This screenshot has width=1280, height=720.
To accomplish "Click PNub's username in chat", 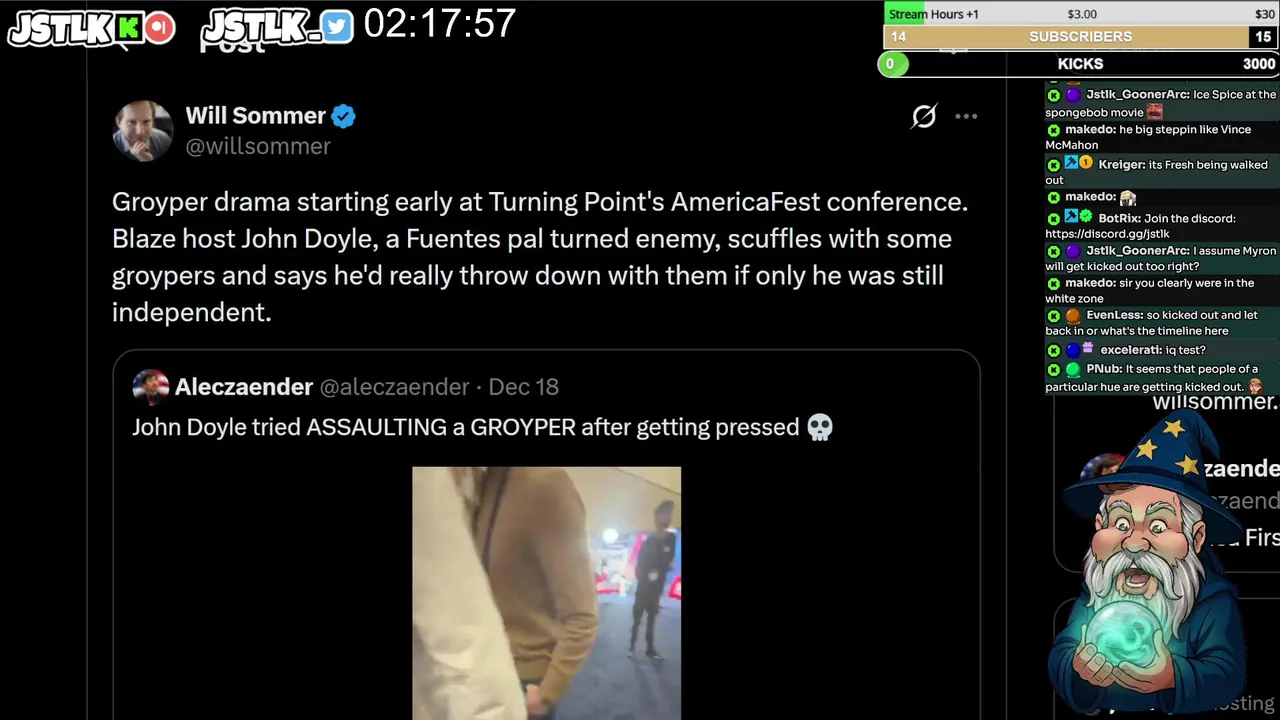I will 1104,369.
